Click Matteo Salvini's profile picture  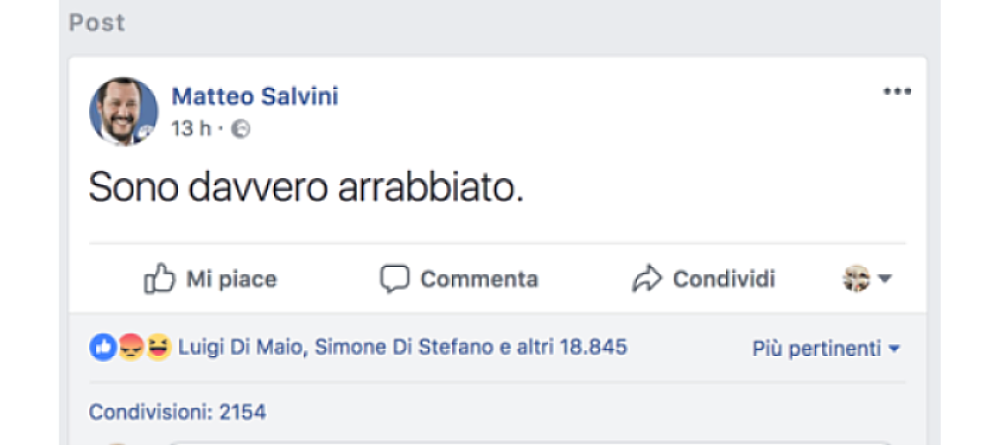[124, 111]
